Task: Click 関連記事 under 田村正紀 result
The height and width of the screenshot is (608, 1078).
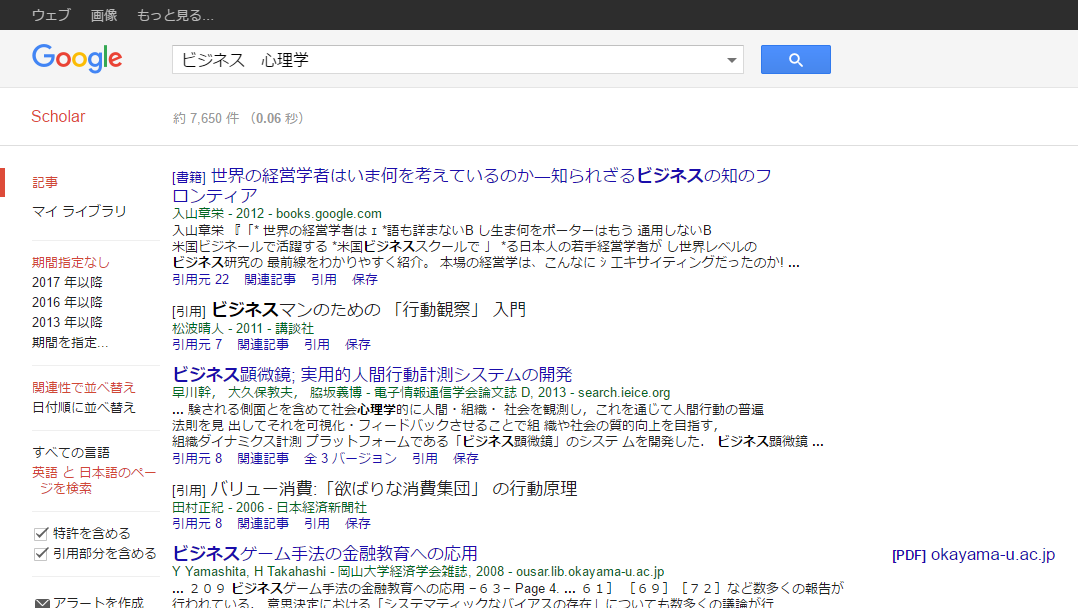Action: click(263, 523)
